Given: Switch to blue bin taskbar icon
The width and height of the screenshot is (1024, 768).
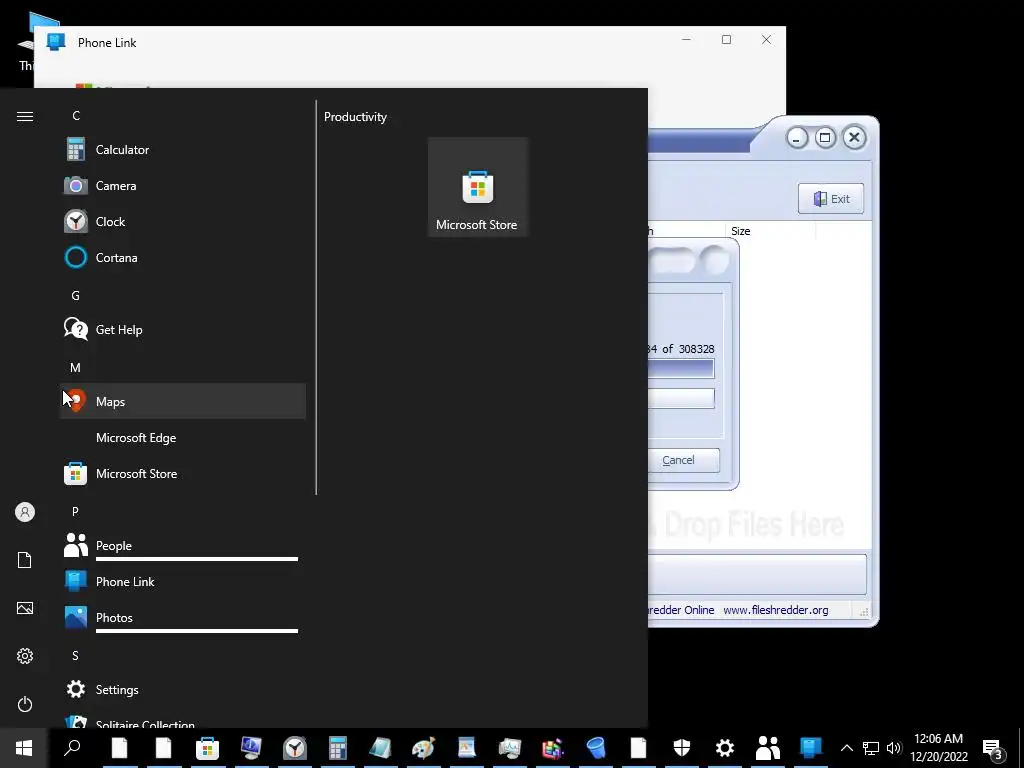Looking at the screenshot, I should point(596,748).
